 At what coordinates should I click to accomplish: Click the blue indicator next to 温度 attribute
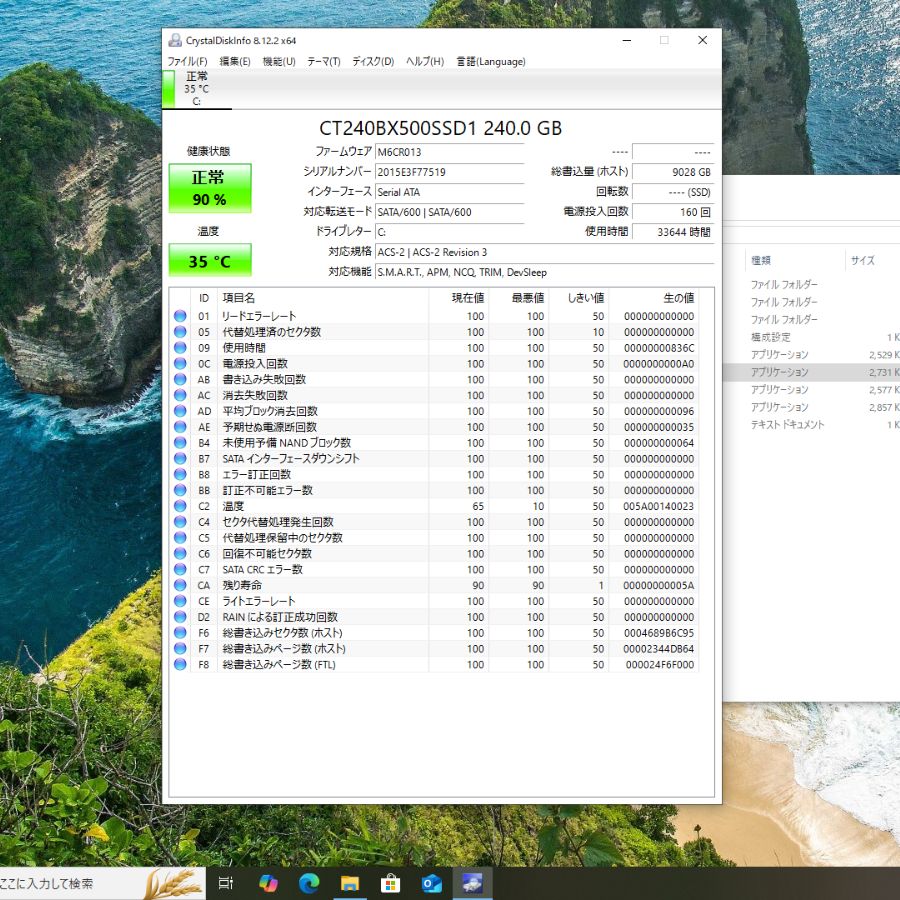point(181,506)
